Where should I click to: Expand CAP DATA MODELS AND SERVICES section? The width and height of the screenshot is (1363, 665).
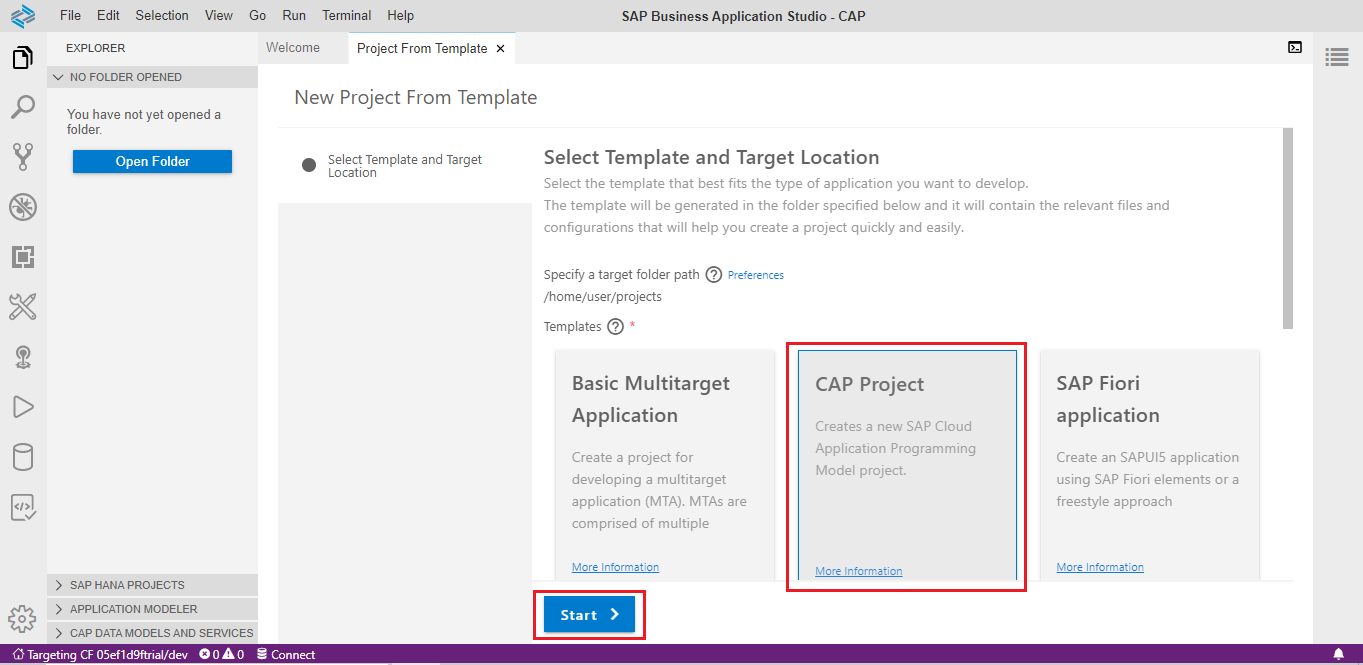pos(161,633)
